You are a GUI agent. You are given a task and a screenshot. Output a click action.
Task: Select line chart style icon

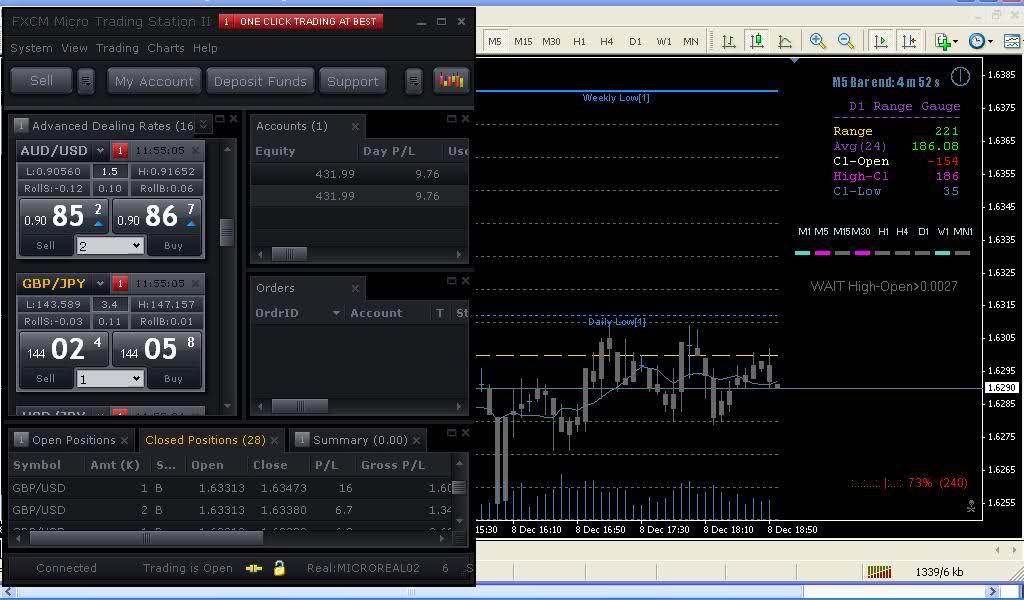(785, 41)
